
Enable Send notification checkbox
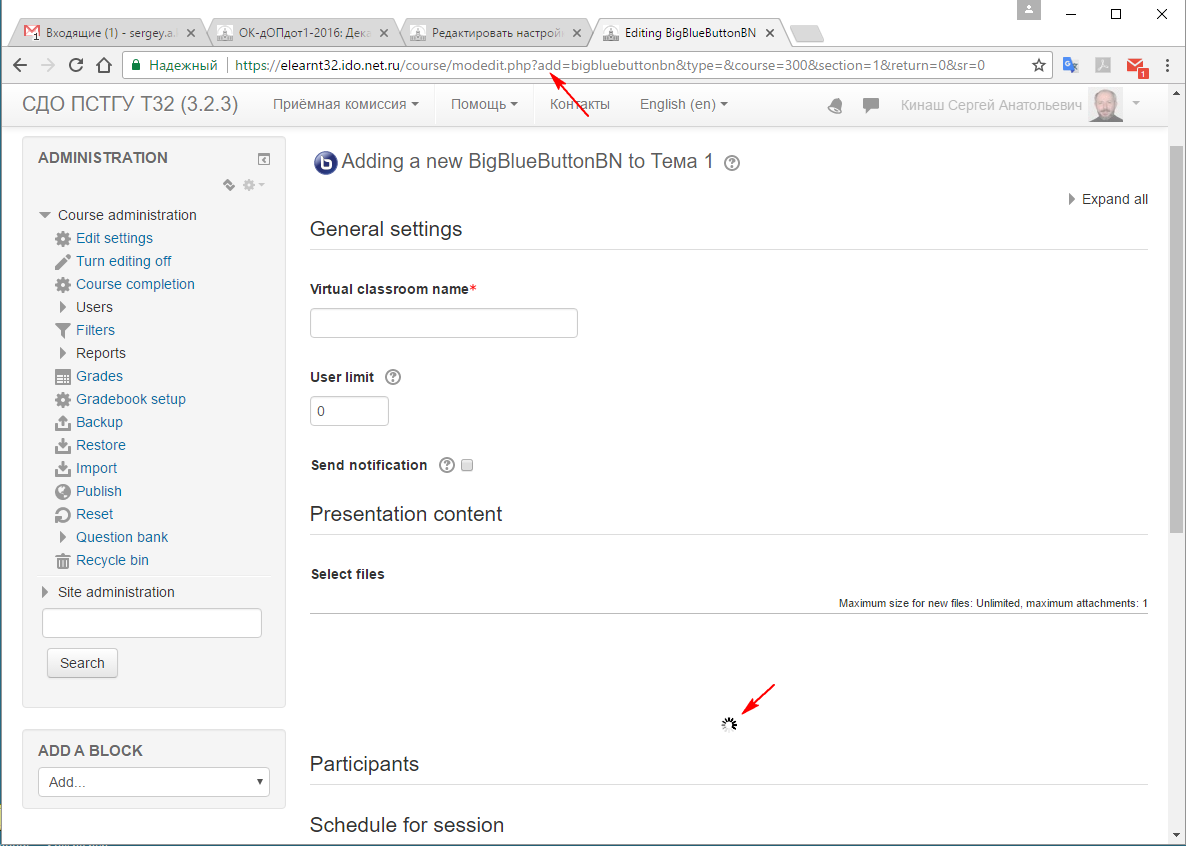click(x=467, y=465)
